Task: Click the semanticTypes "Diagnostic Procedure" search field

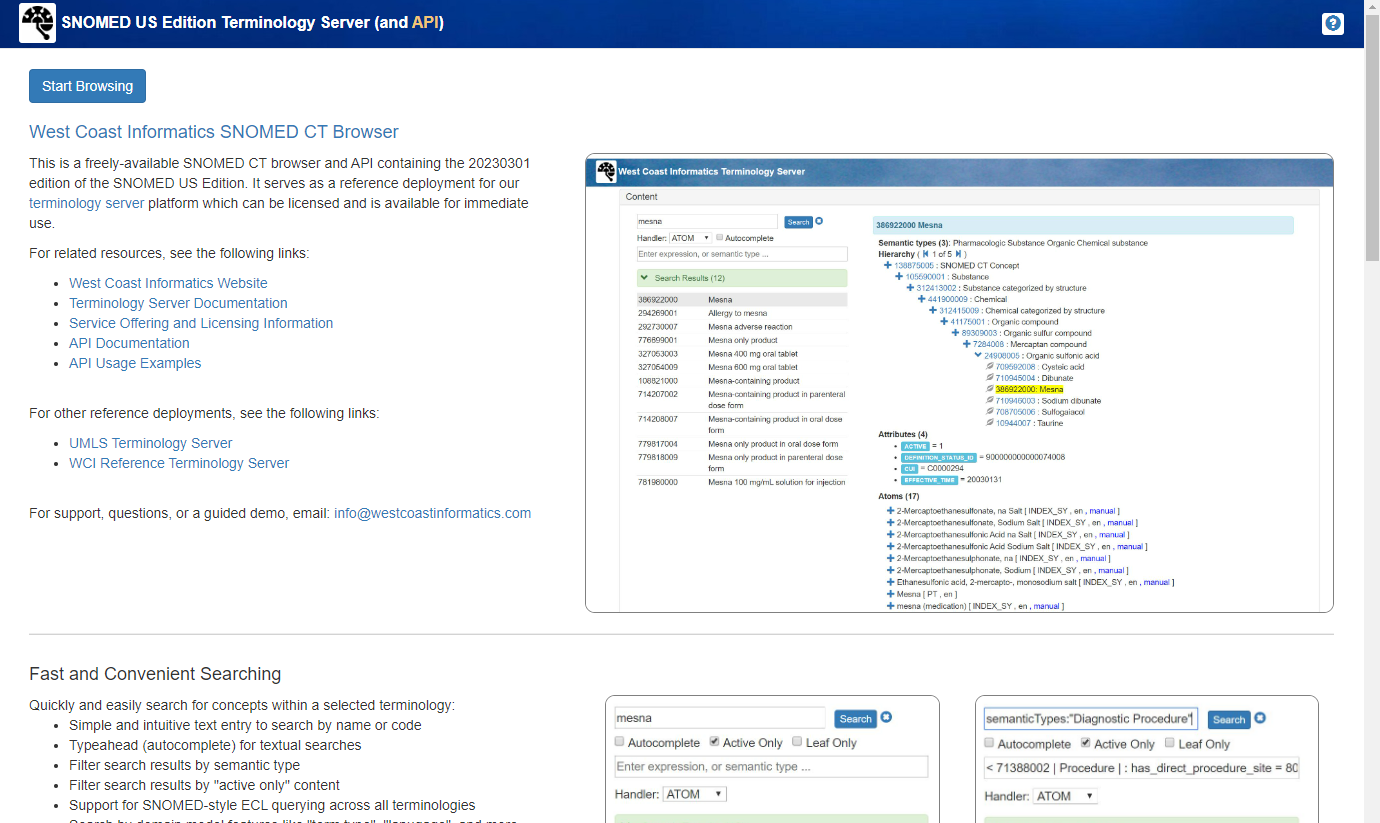Action: 1090,718
